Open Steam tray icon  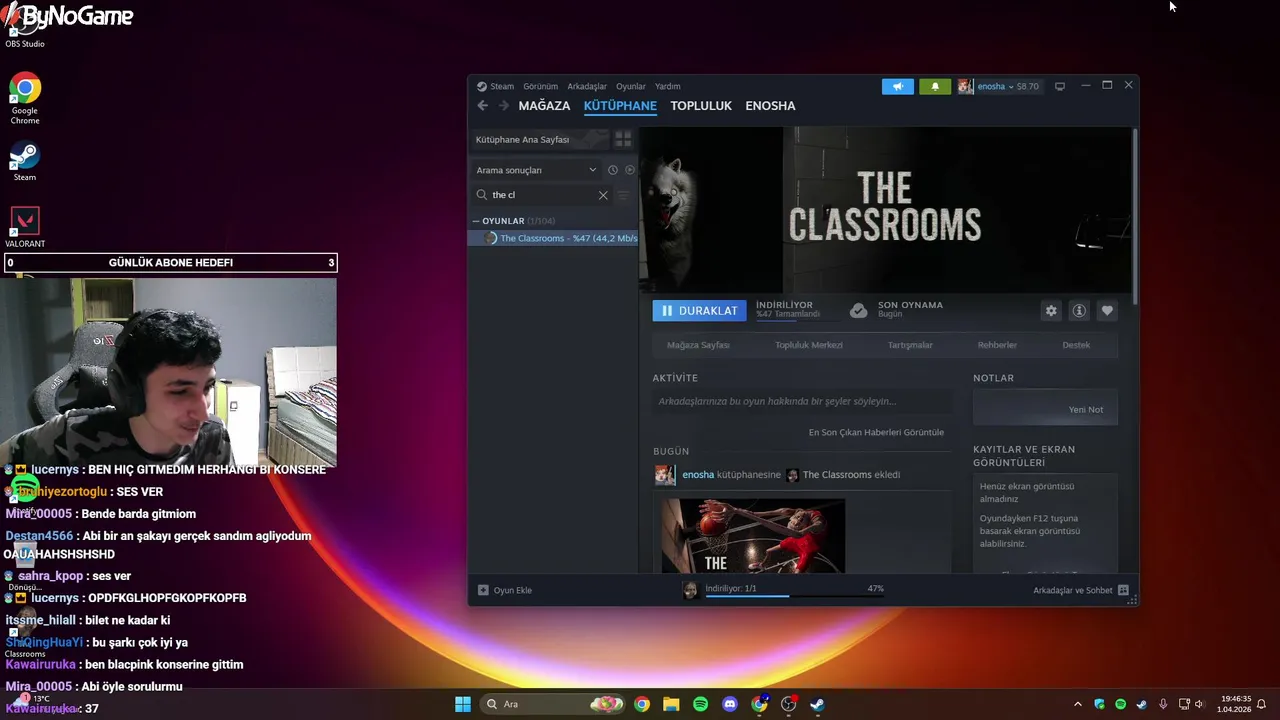(x=1141, y=704)
